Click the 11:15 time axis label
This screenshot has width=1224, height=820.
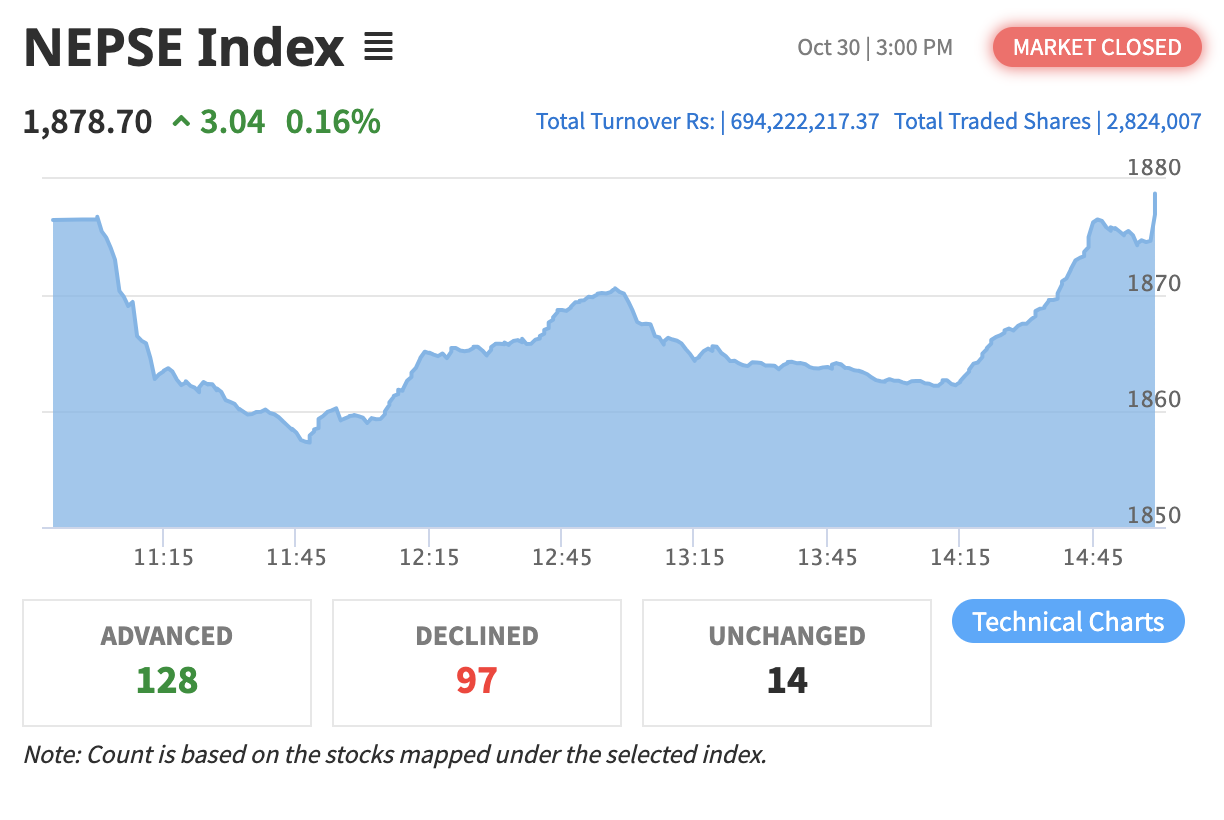click(163, 557)
